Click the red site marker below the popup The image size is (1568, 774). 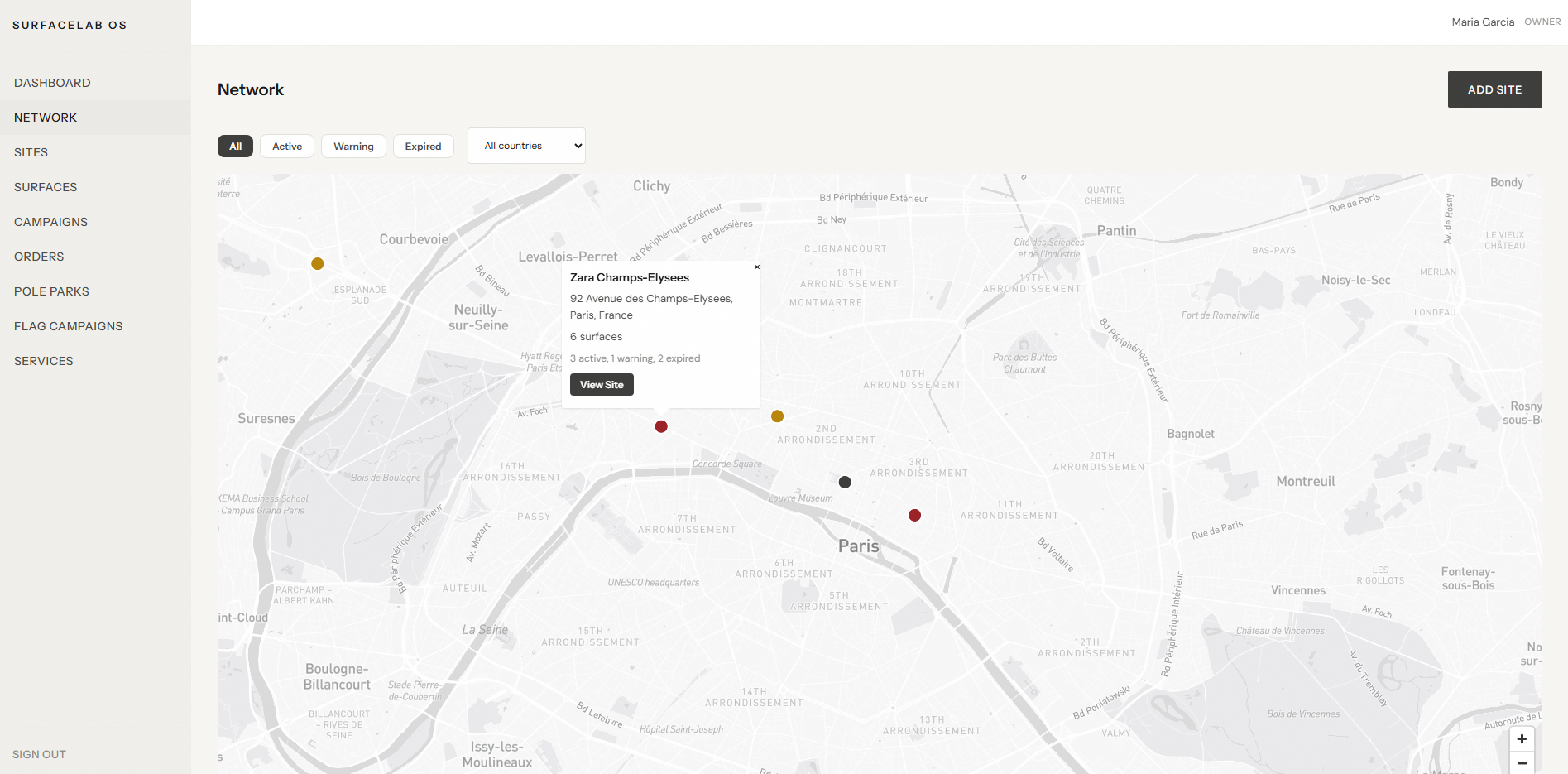click(x=660, y=426)
